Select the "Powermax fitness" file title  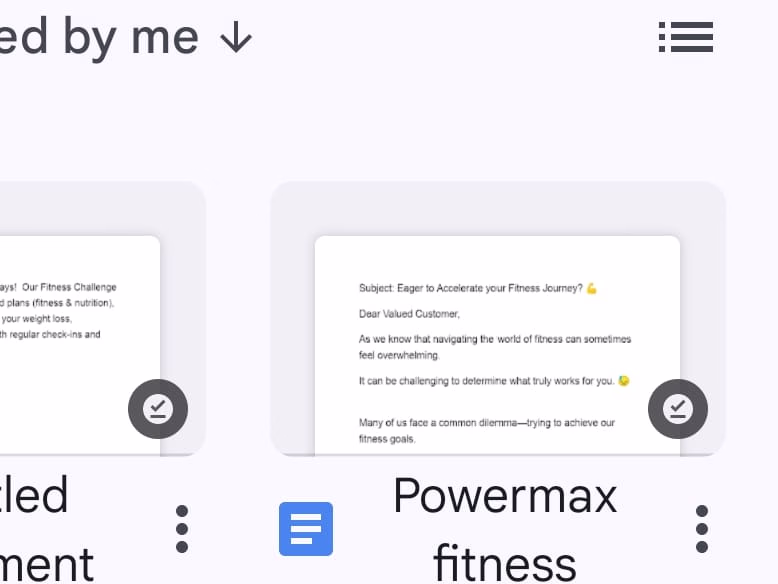coord(505,529)
